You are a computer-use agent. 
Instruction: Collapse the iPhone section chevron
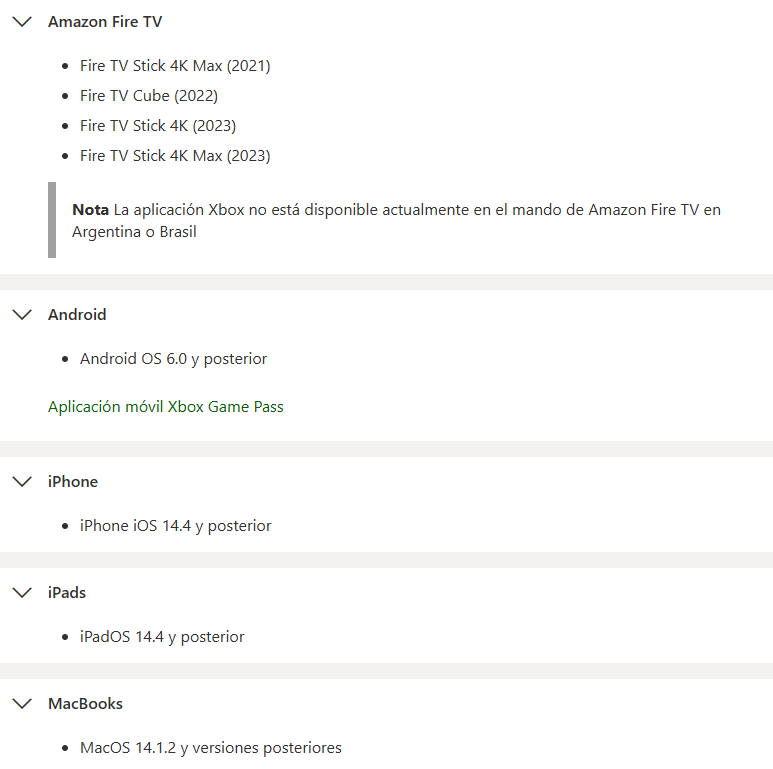click(x=22, y=482)
